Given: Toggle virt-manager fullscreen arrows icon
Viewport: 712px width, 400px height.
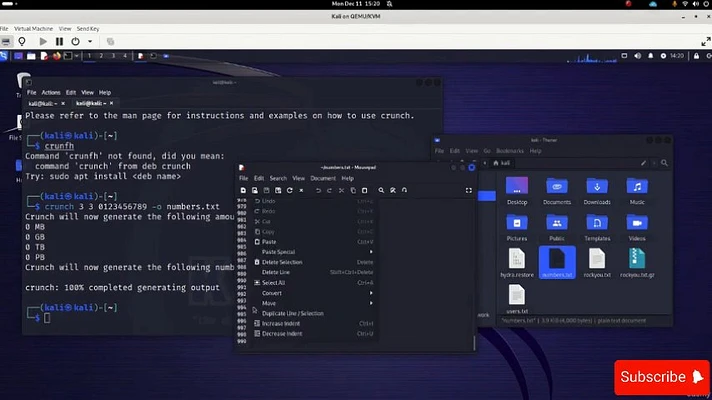Looking at the screenshot, I should [706, 42].
